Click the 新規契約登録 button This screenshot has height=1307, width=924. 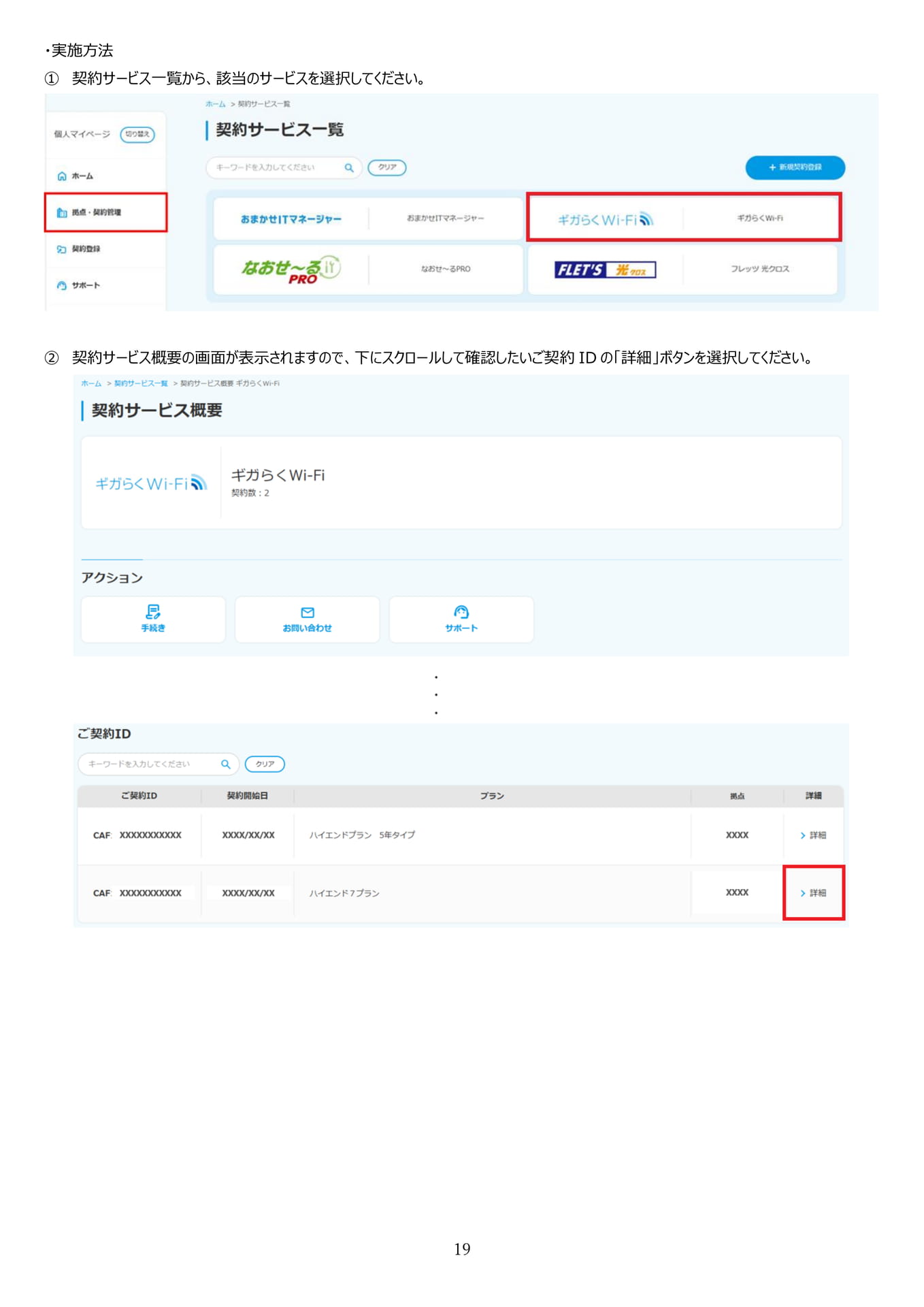click(x=795, y=167)
